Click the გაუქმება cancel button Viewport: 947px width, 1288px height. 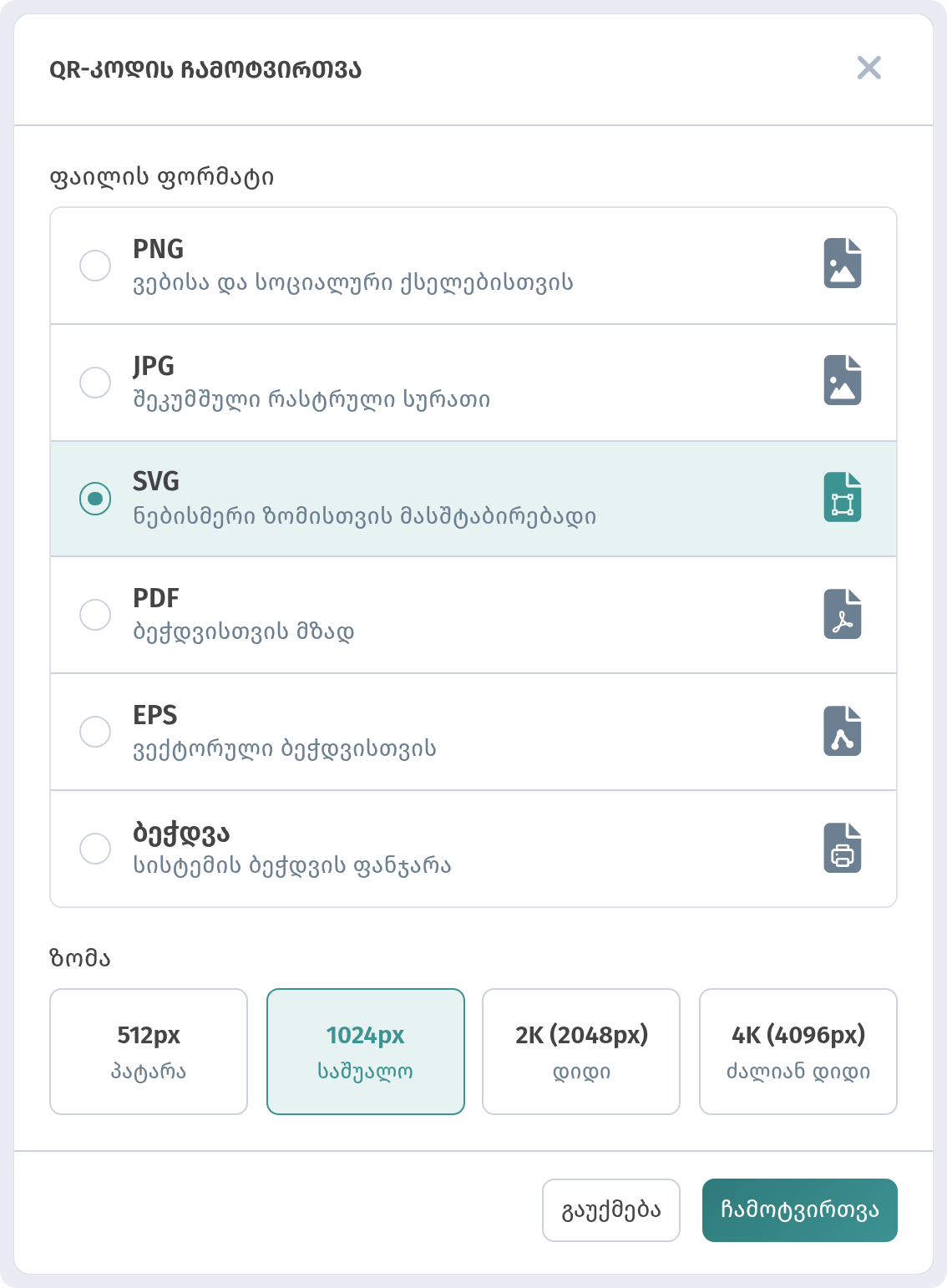[611, 1210]
